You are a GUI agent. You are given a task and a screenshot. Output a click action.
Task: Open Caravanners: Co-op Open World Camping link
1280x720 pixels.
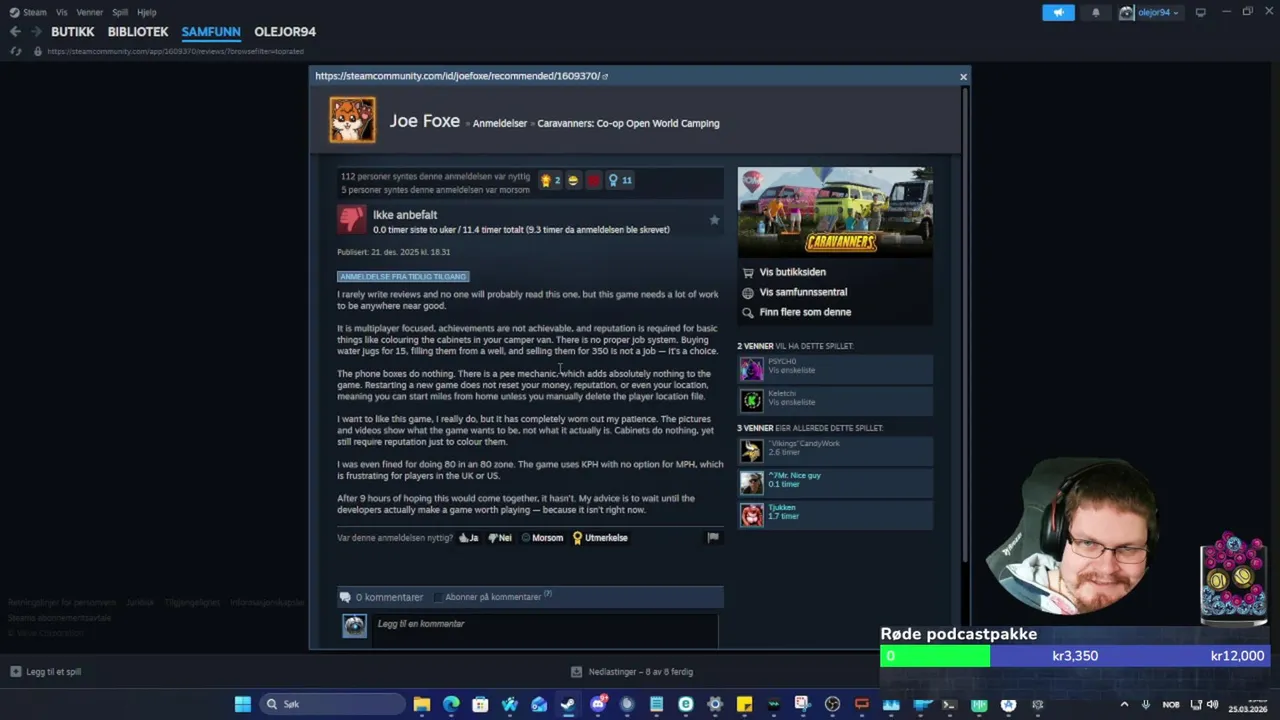coord(628,124)
